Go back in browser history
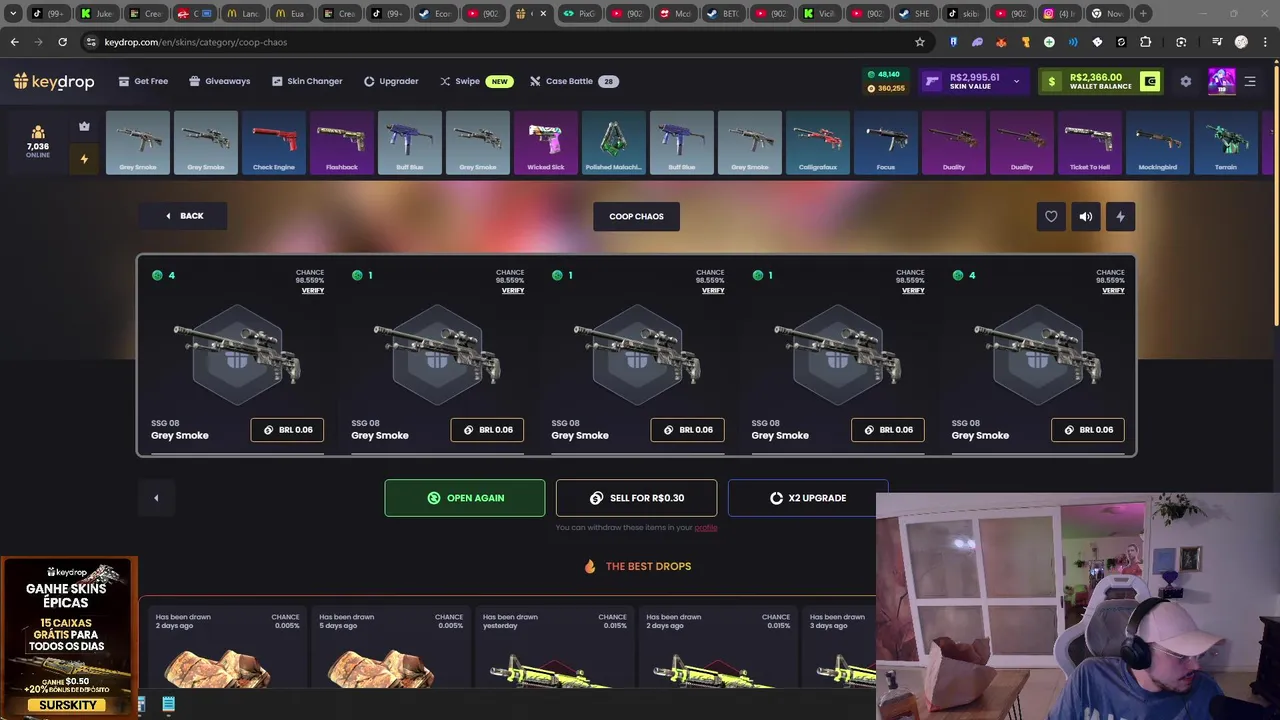Image resolution: width=1280 pixels, height=720 pixels. pos(14,42)
